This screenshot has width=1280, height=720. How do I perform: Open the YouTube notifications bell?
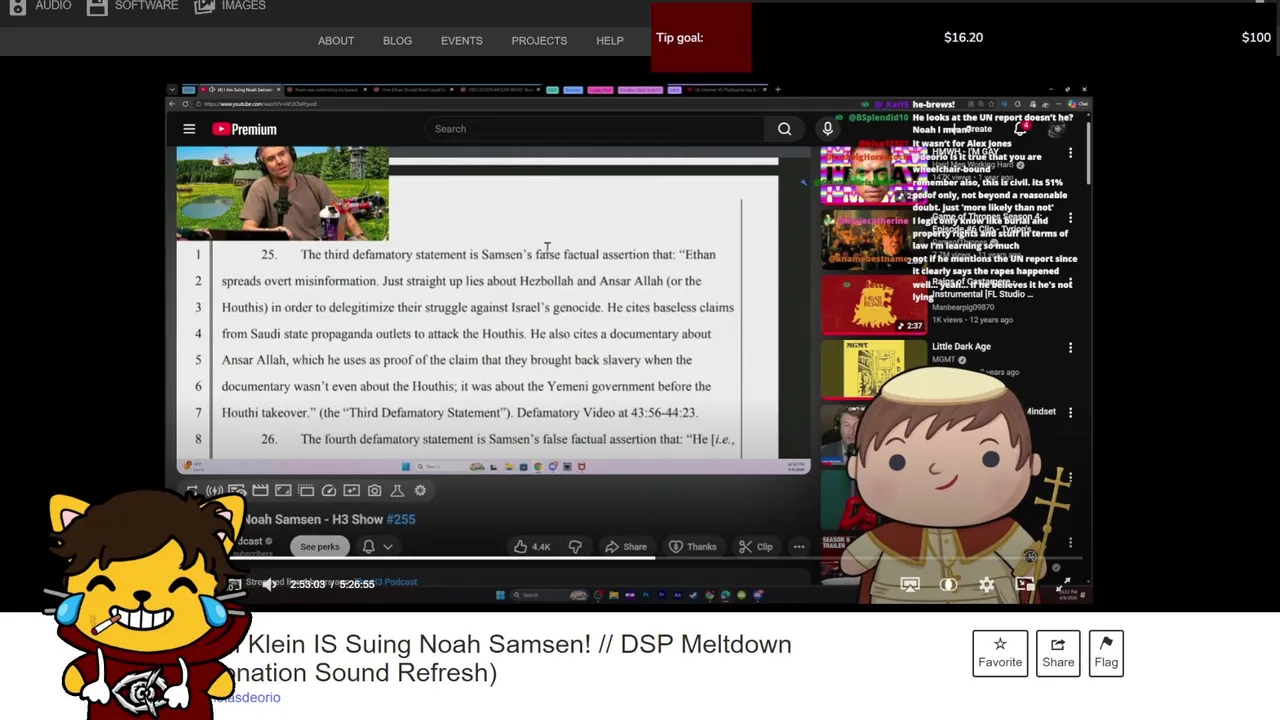coord(1020,129)
